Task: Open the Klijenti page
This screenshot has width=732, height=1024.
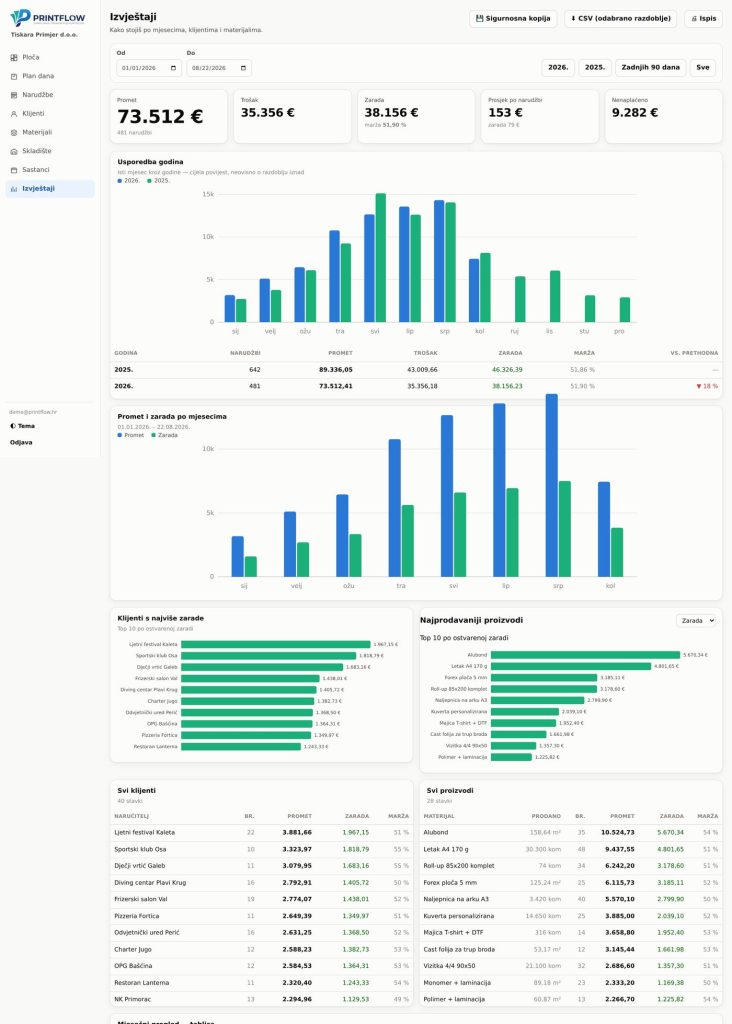Action: 50,114
